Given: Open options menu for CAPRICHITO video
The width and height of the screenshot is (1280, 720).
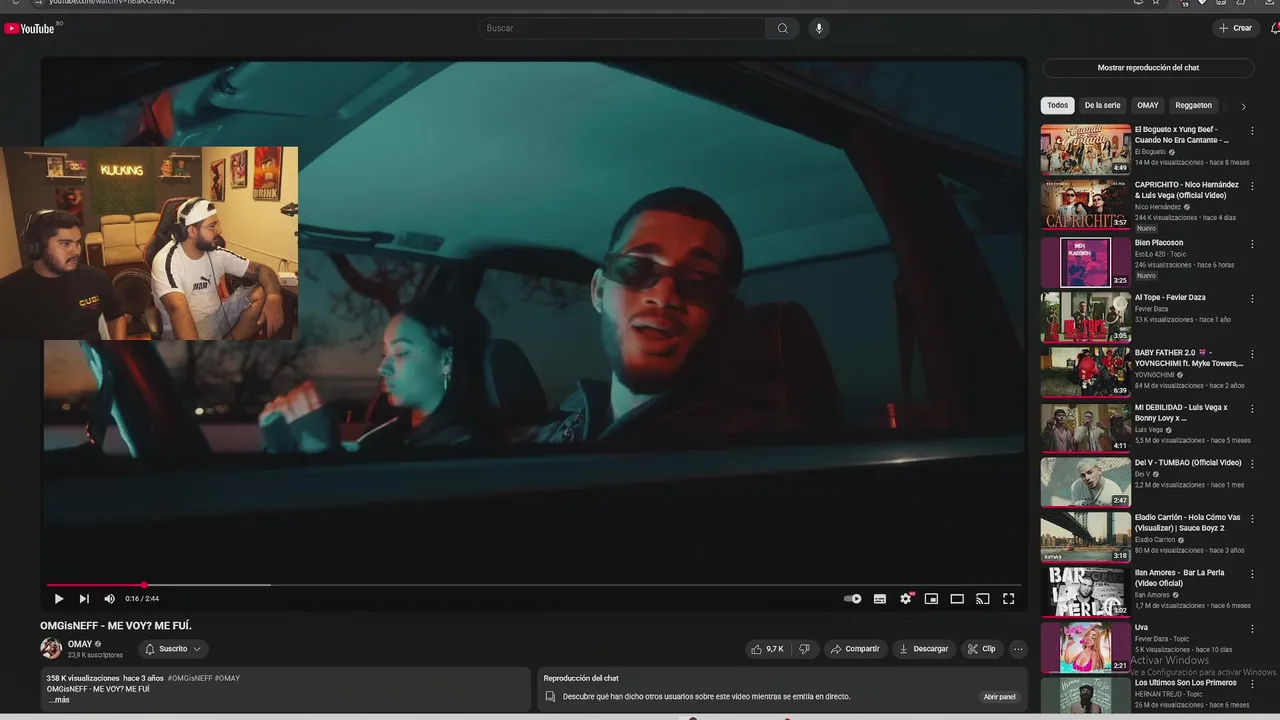Looking at the screenshot, I should click(1251, 187).
